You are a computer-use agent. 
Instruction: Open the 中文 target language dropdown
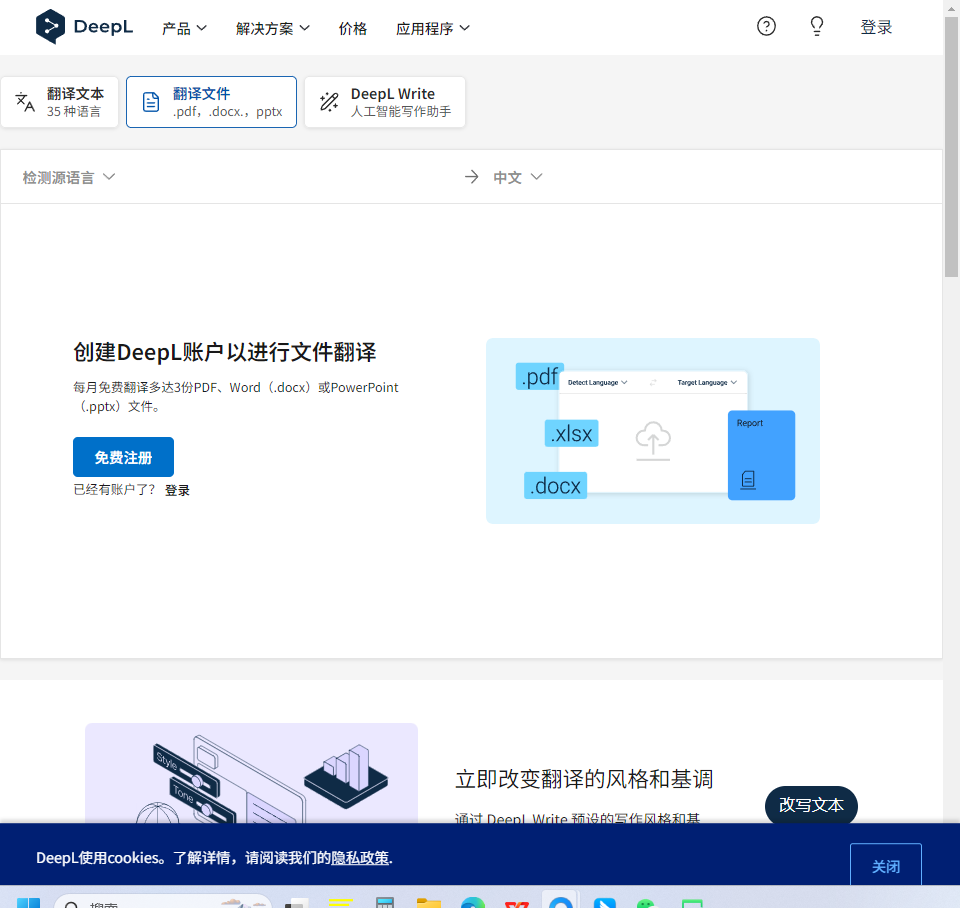[518, 178]
